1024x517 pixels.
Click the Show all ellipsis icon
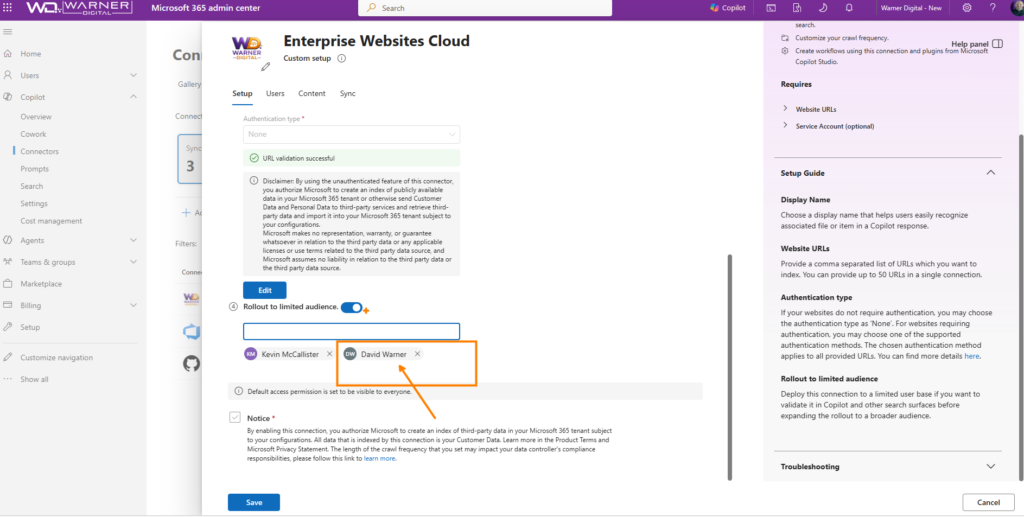pos(8,379)
